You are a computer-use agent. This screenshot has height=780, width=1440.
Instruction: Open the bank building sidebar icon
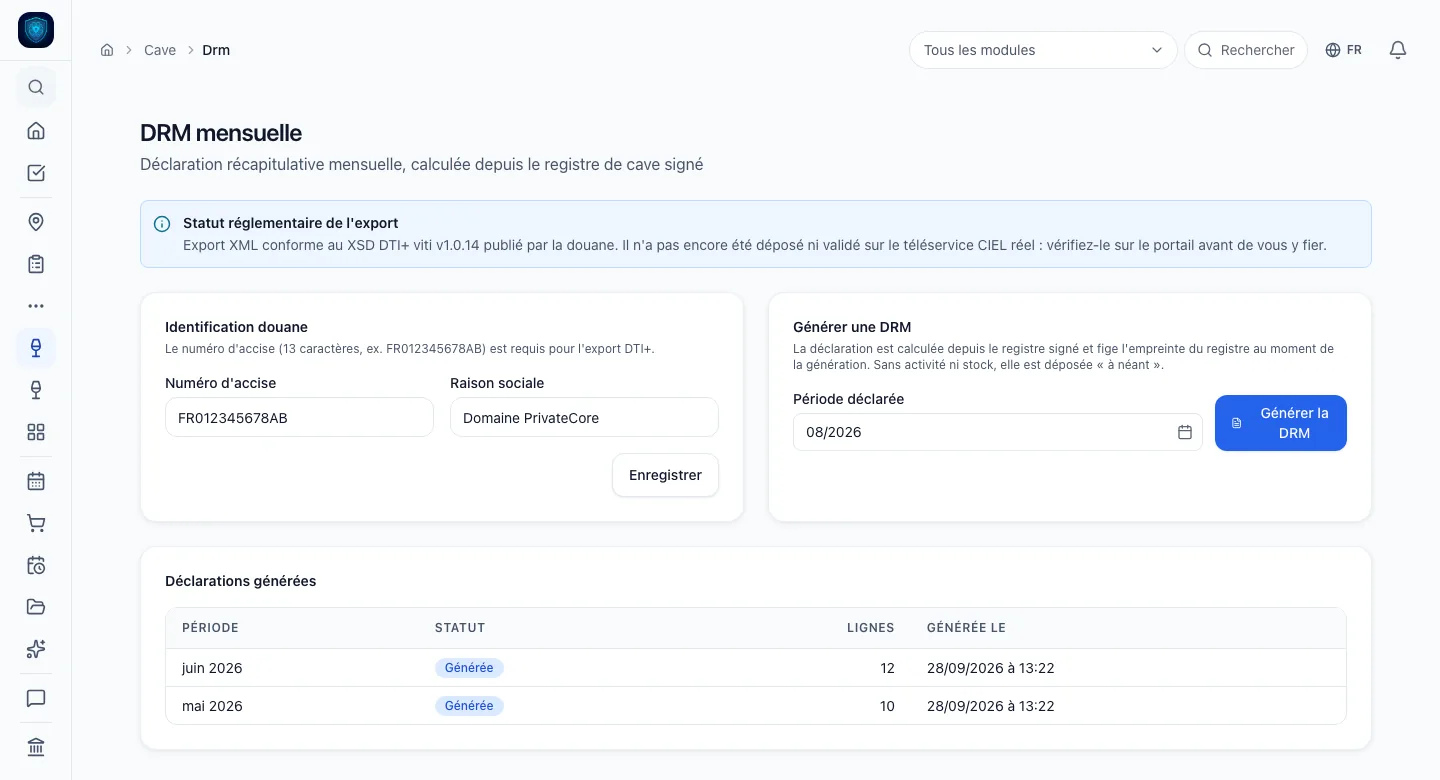36,747
